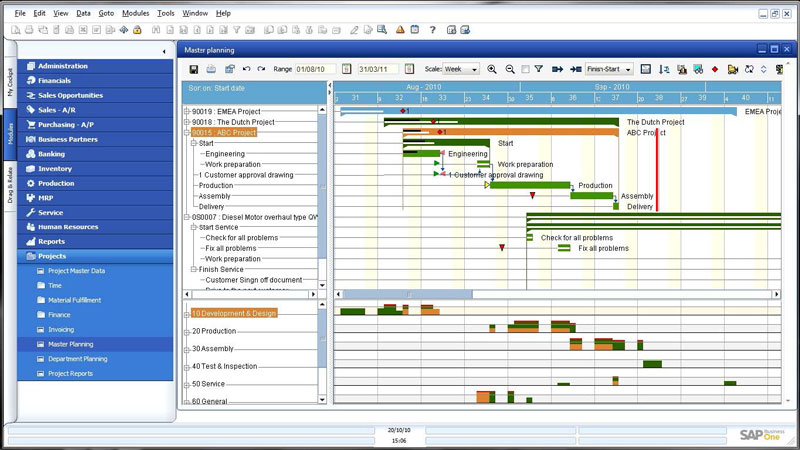The image size is (800, 450).
Task: Open calendar for range end date
Action: tap(409, 69)
